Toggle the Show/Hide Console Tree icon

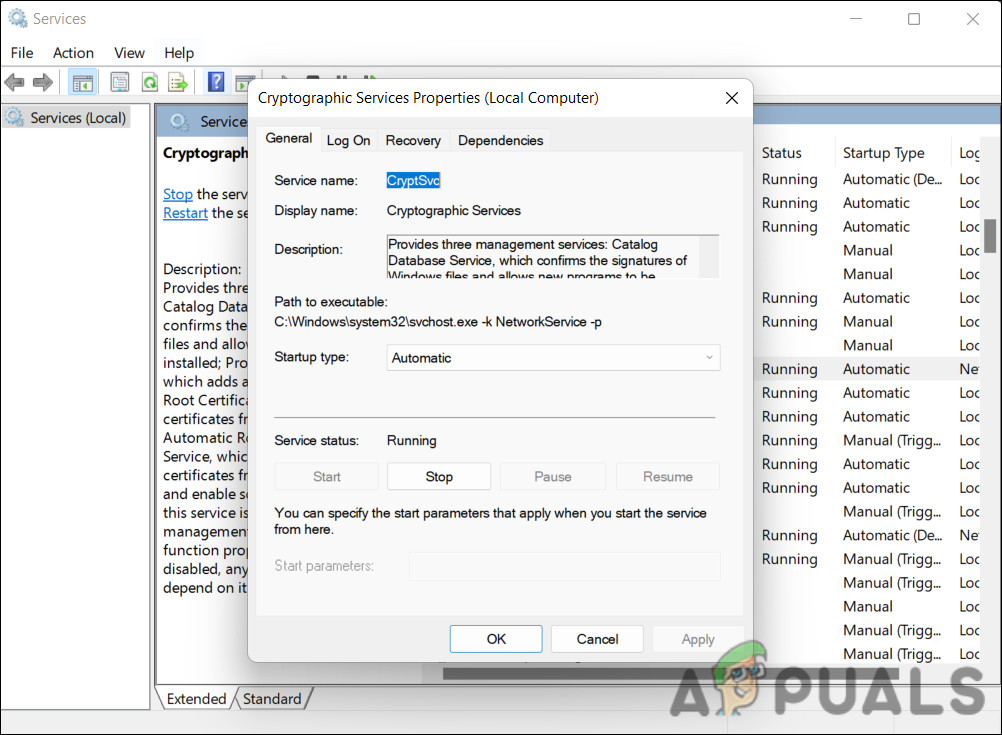82,82
